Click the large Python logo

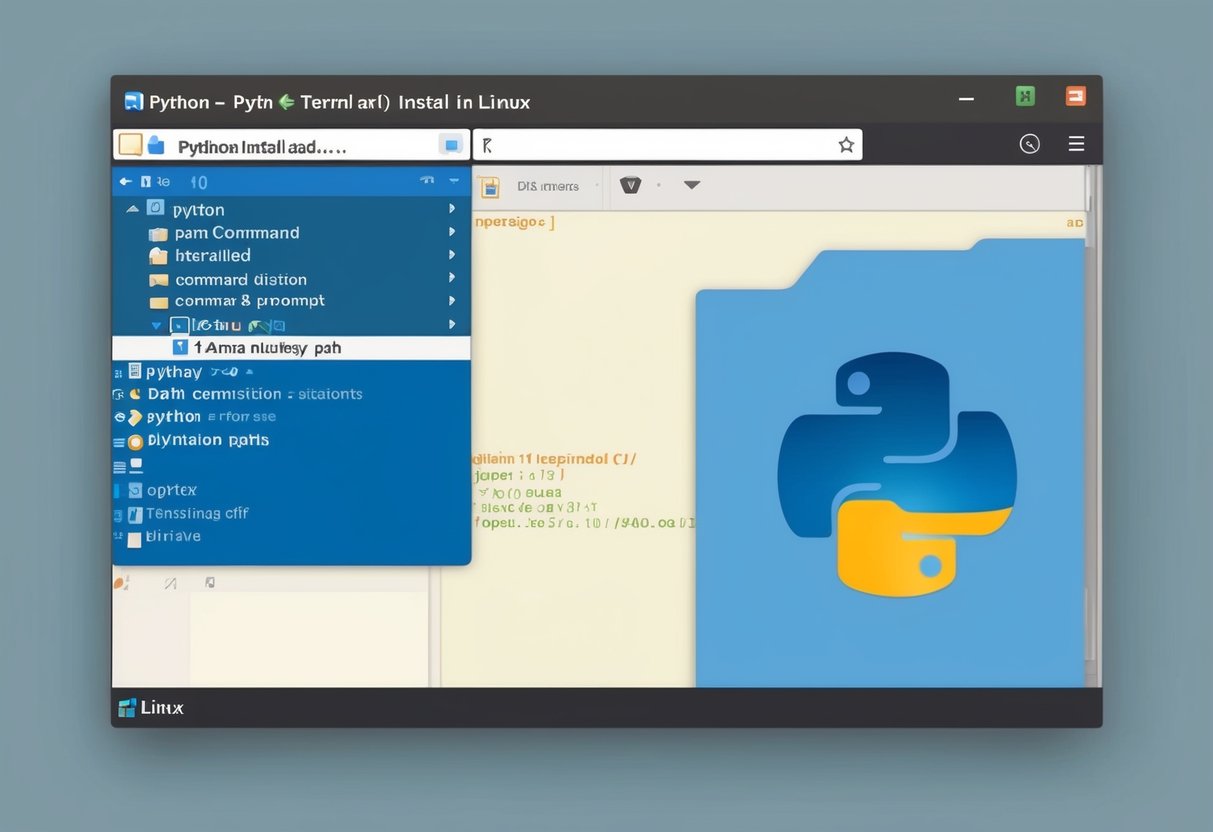(896, 473)
